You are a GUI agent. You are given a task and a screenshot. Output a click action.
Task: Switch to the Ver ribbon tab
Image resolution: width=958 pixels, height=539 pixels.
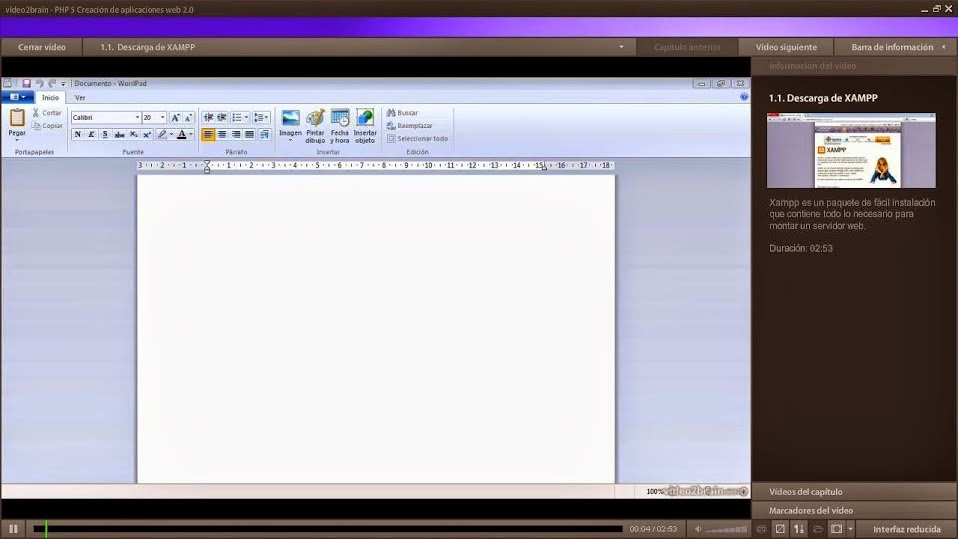point(80,98)
